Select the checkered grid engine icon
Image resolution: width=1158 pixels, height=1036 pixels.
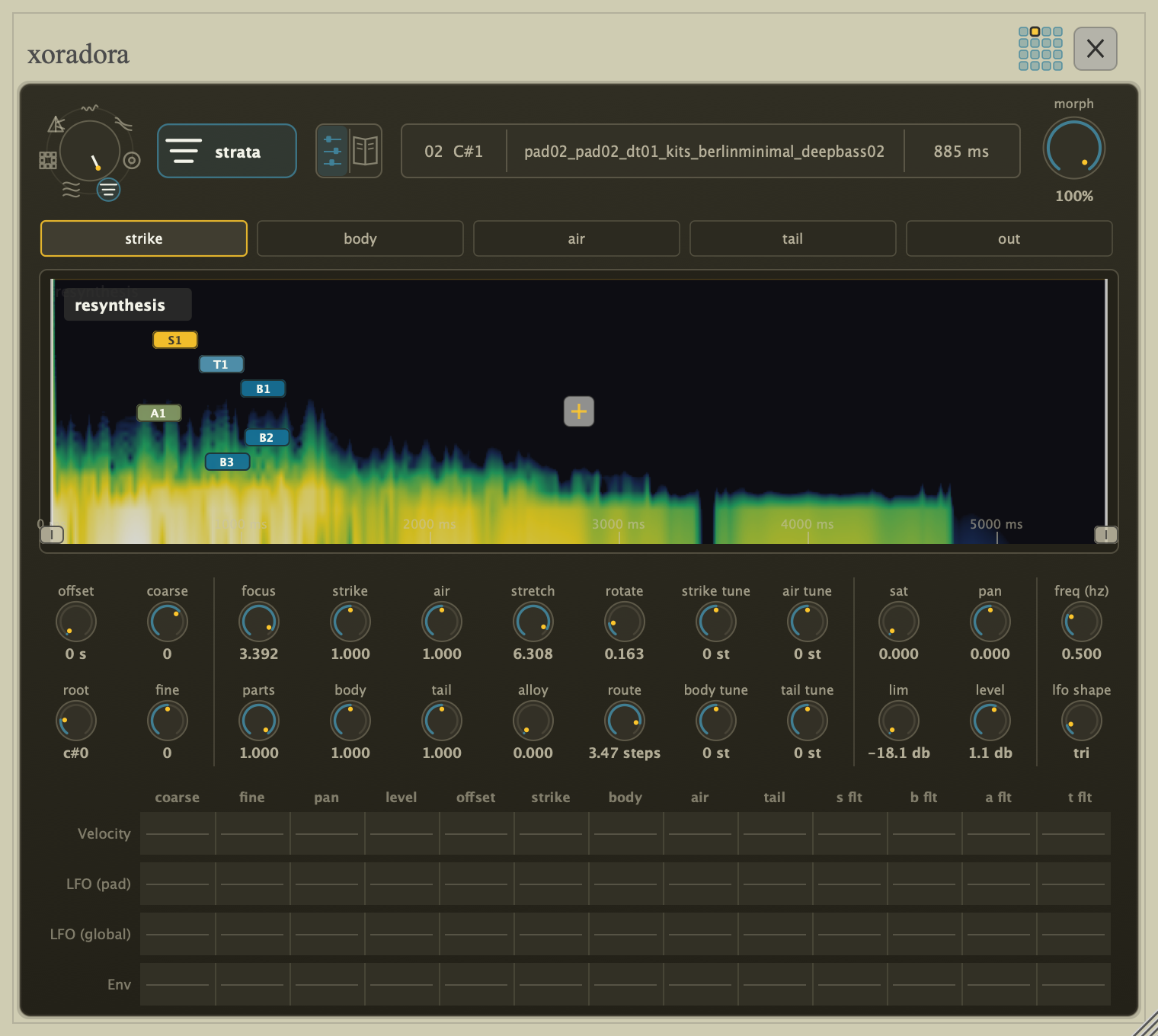(48, 160)
